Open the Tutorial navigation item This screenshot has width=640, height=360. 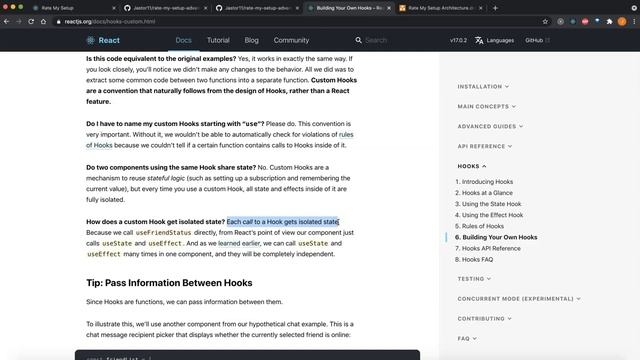tap(218, 40)
